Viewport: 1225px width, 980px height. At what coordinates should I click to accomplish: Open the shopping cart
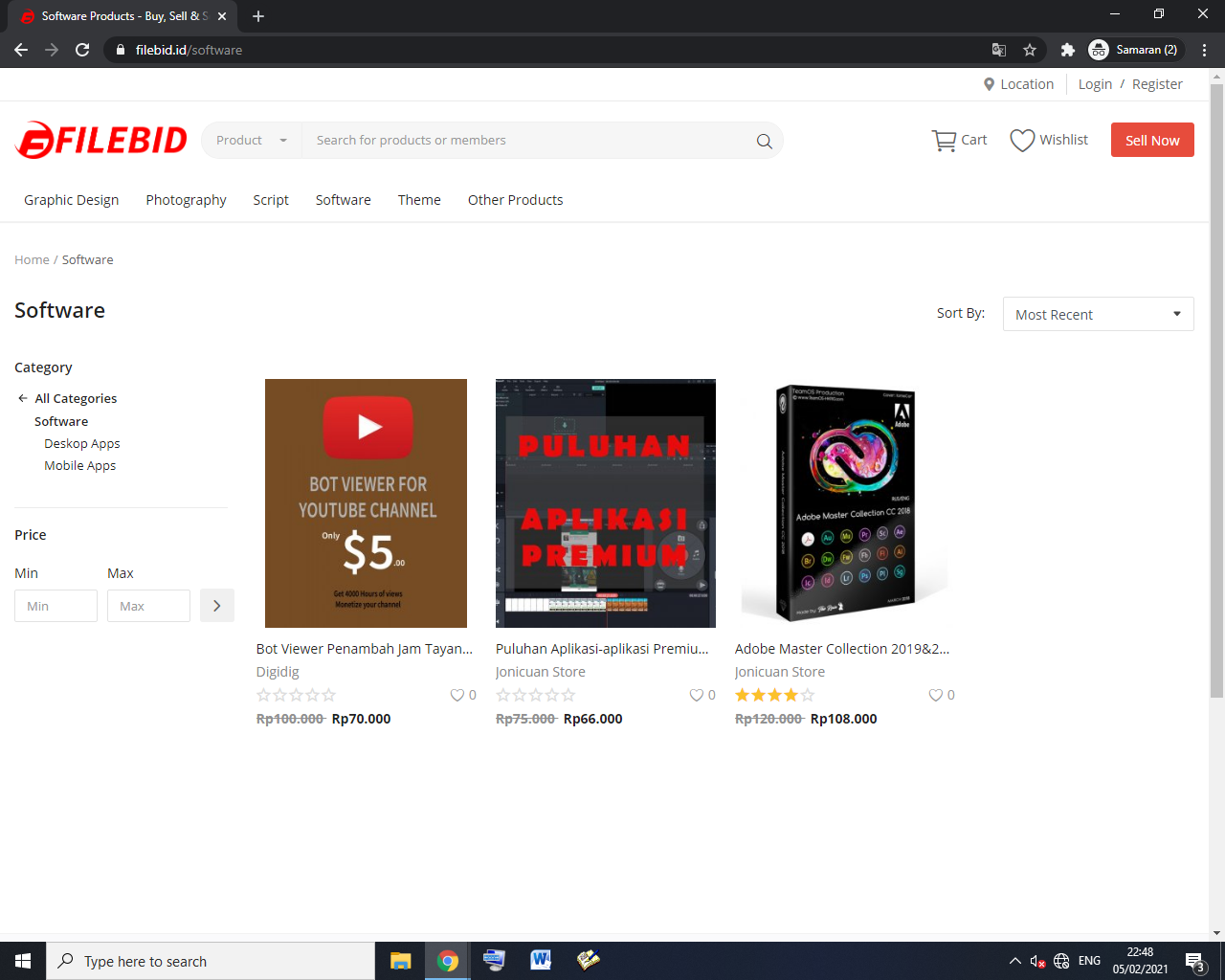tap(959, 140)
